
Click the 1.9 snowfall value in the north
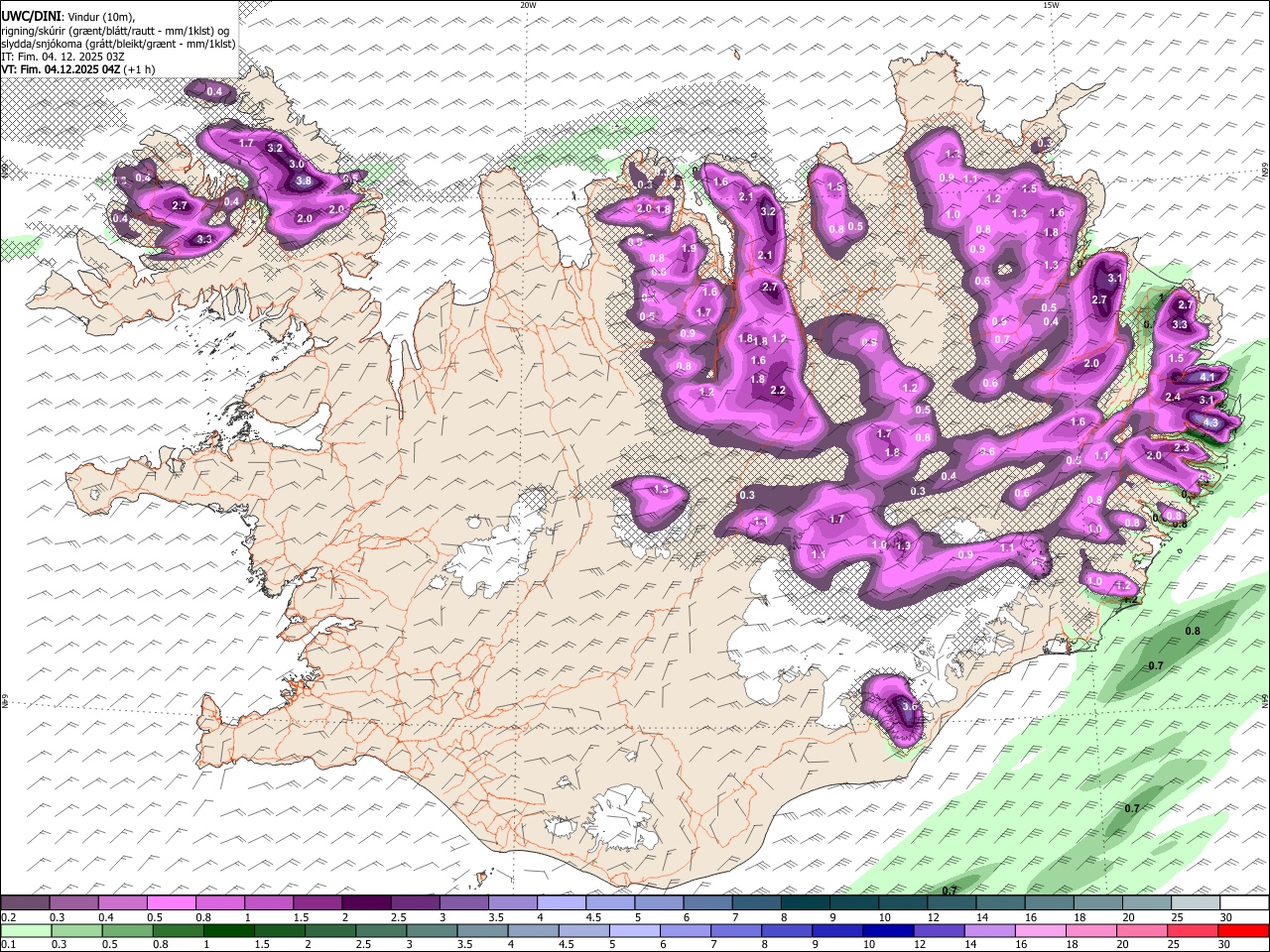(x=689, y=249)
